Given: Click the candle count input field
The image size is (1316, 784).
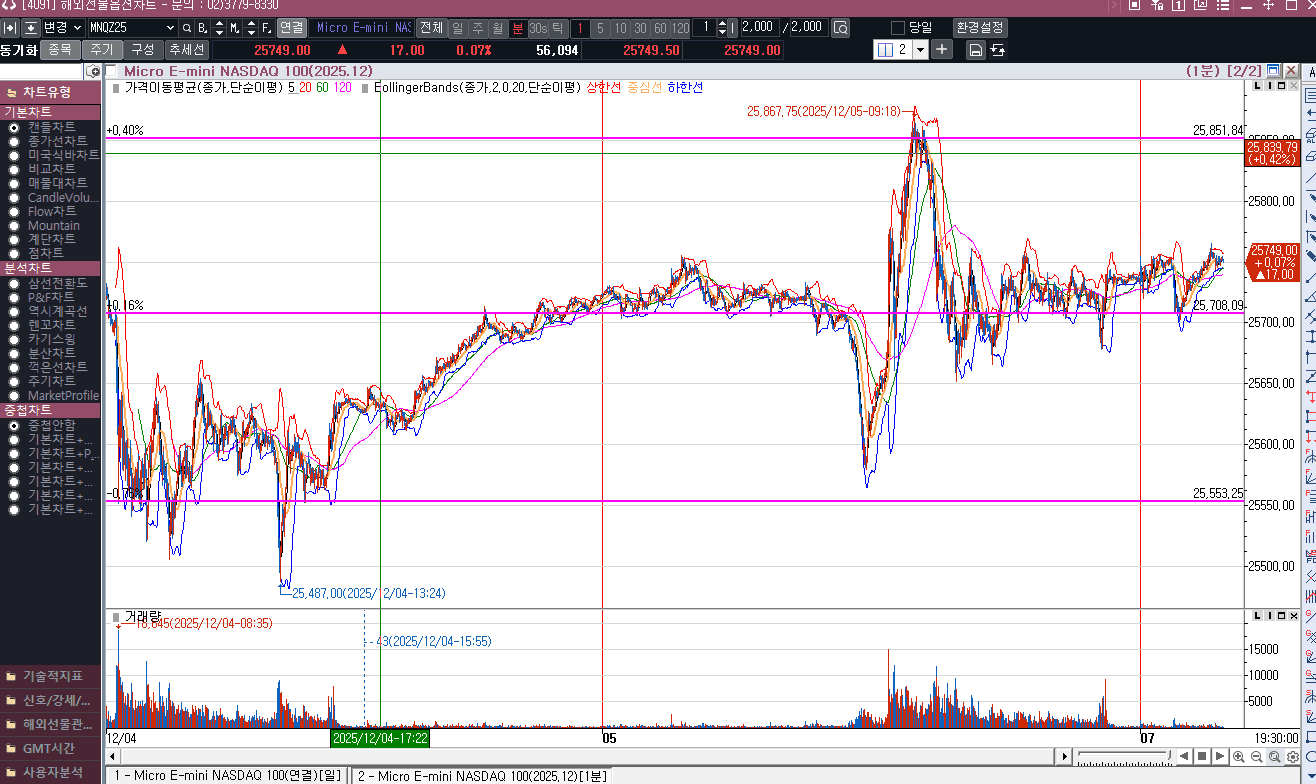Looking at the screenshot, I should pyautogui.click(x=759, y=28).
